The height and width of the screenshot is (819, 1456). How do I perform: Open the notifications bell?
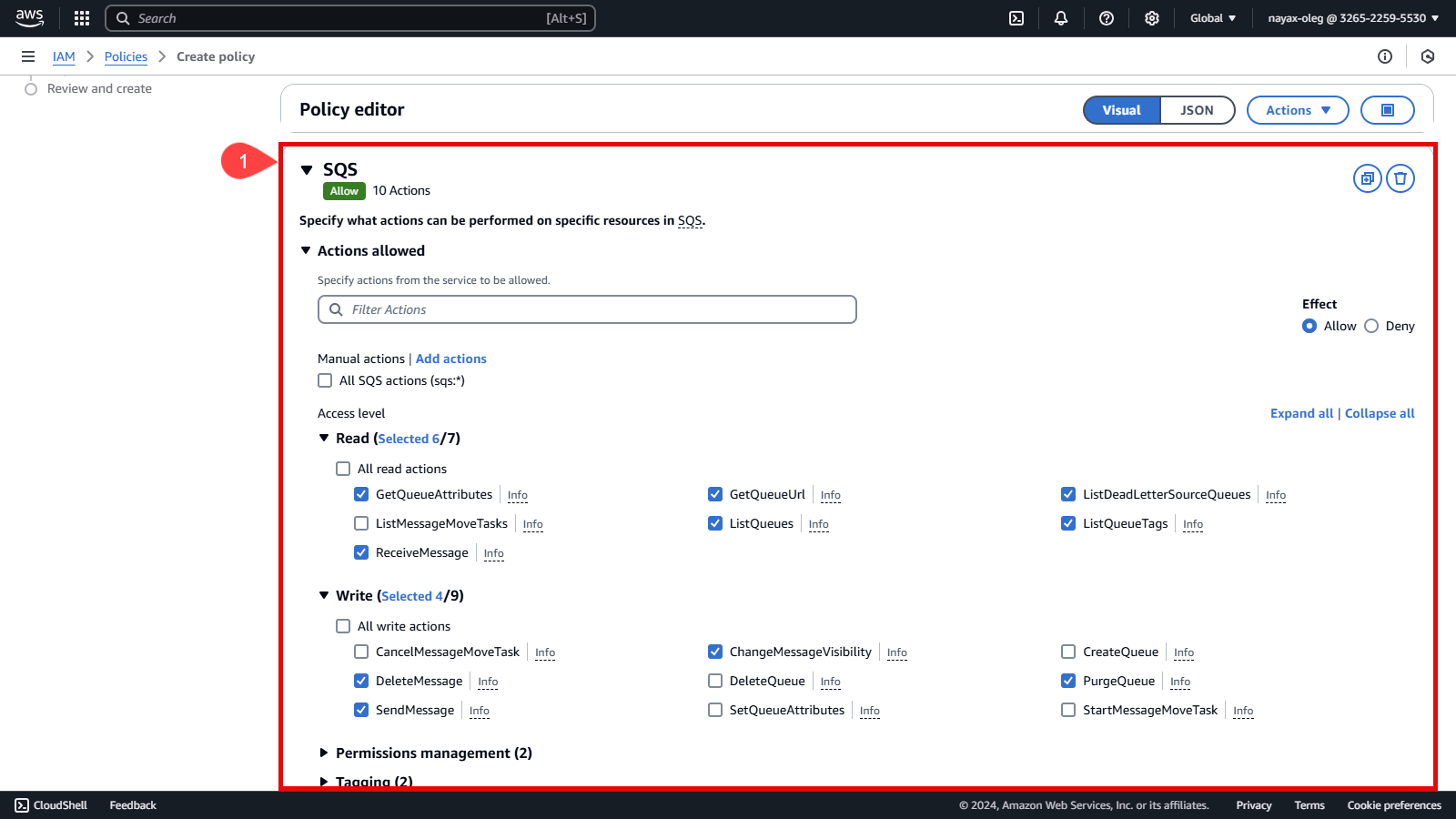1061,18
